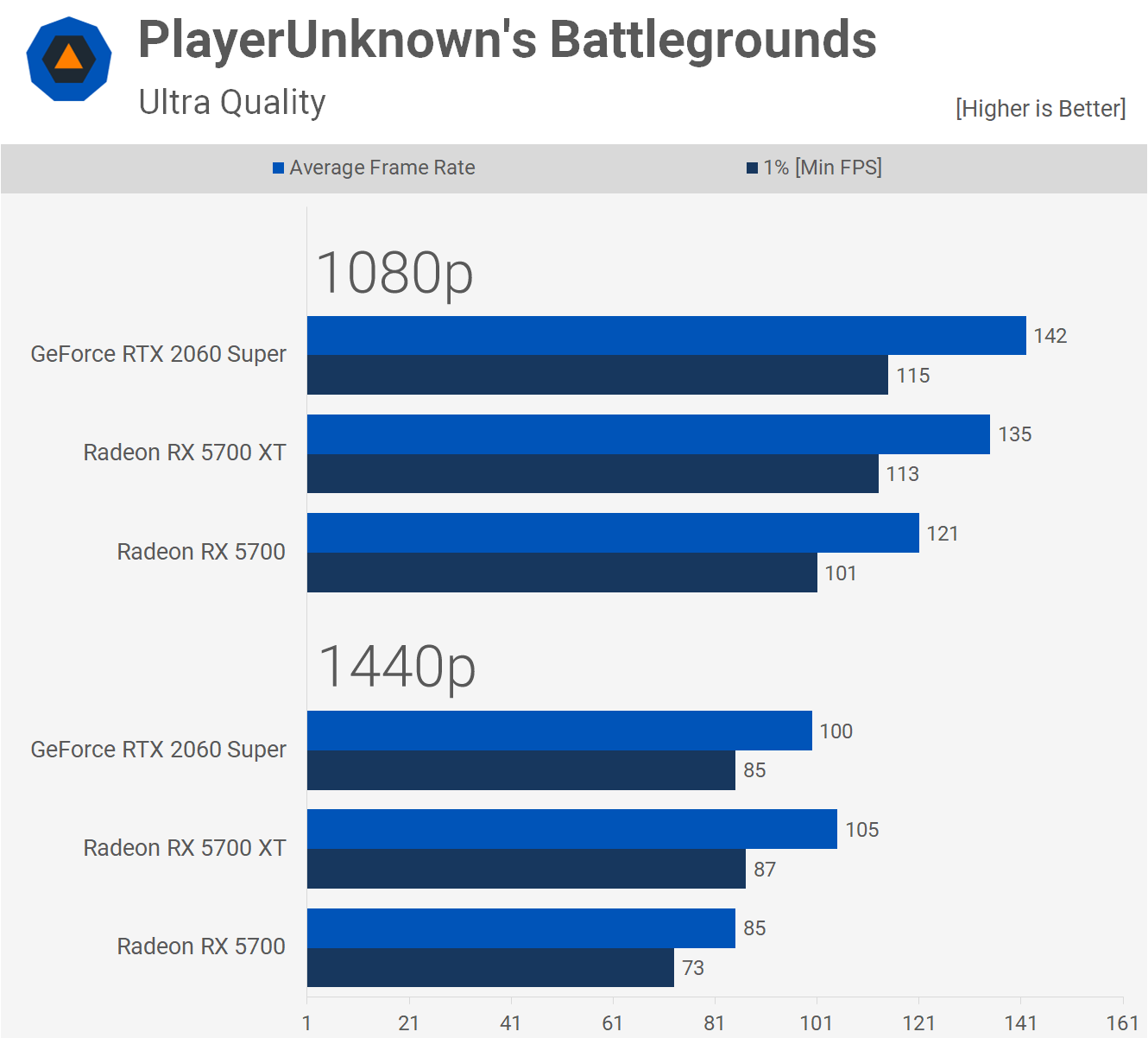The height and width of the screenshot is (1038, 1148).
Task: Click the PlayerUnknown's Battlegrounds chart title
Action: (x=507, y=40)
